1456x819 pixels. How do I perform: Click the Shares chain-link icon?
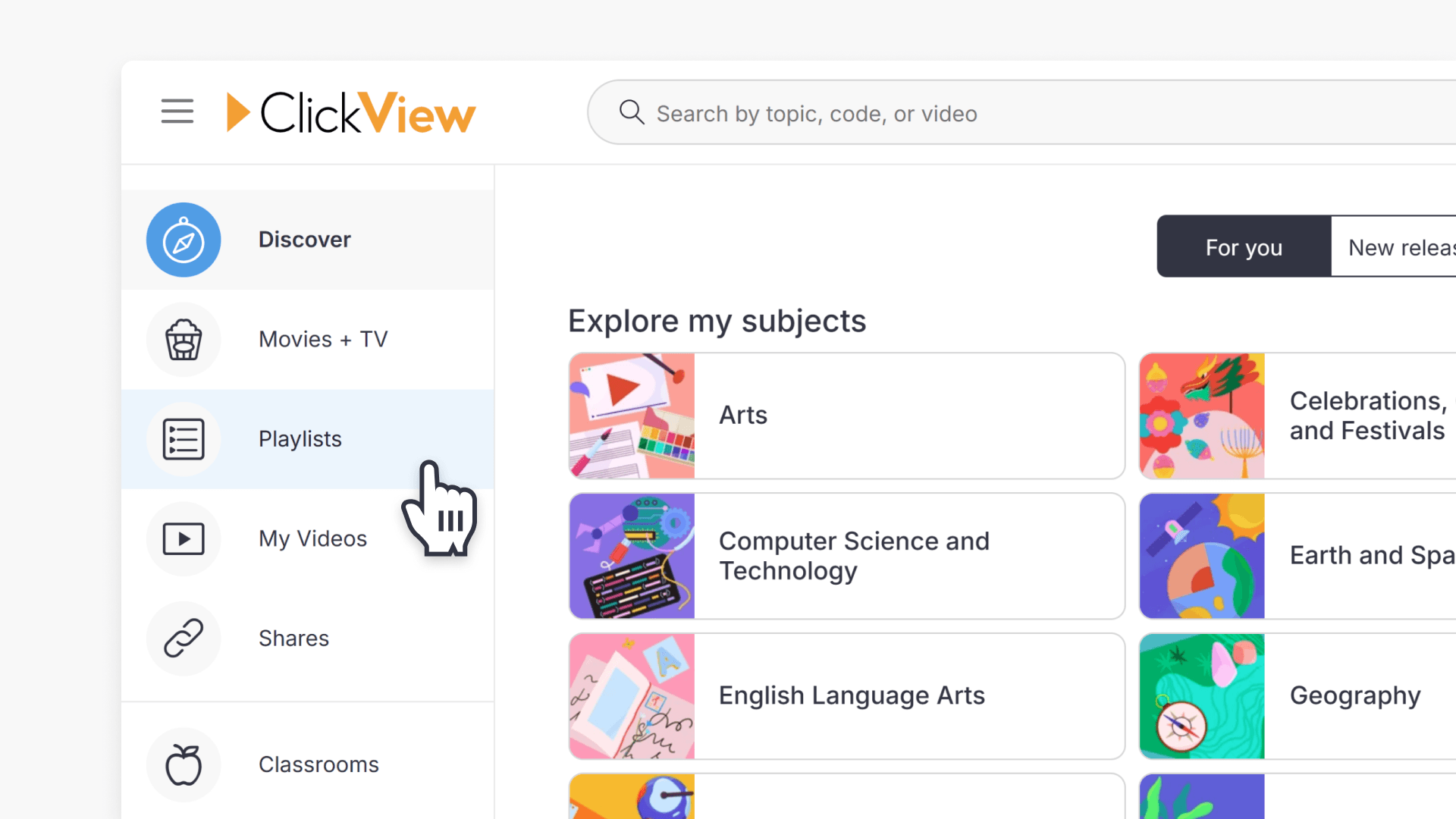pos(184,639)
